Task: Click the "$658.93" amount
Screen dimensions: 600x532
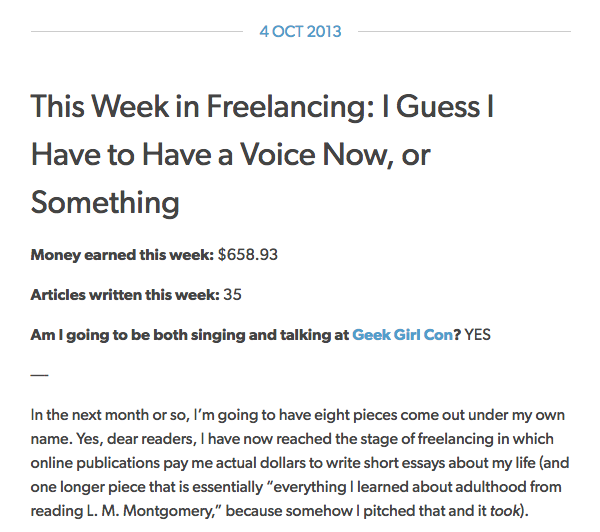Action: (247, 254)
